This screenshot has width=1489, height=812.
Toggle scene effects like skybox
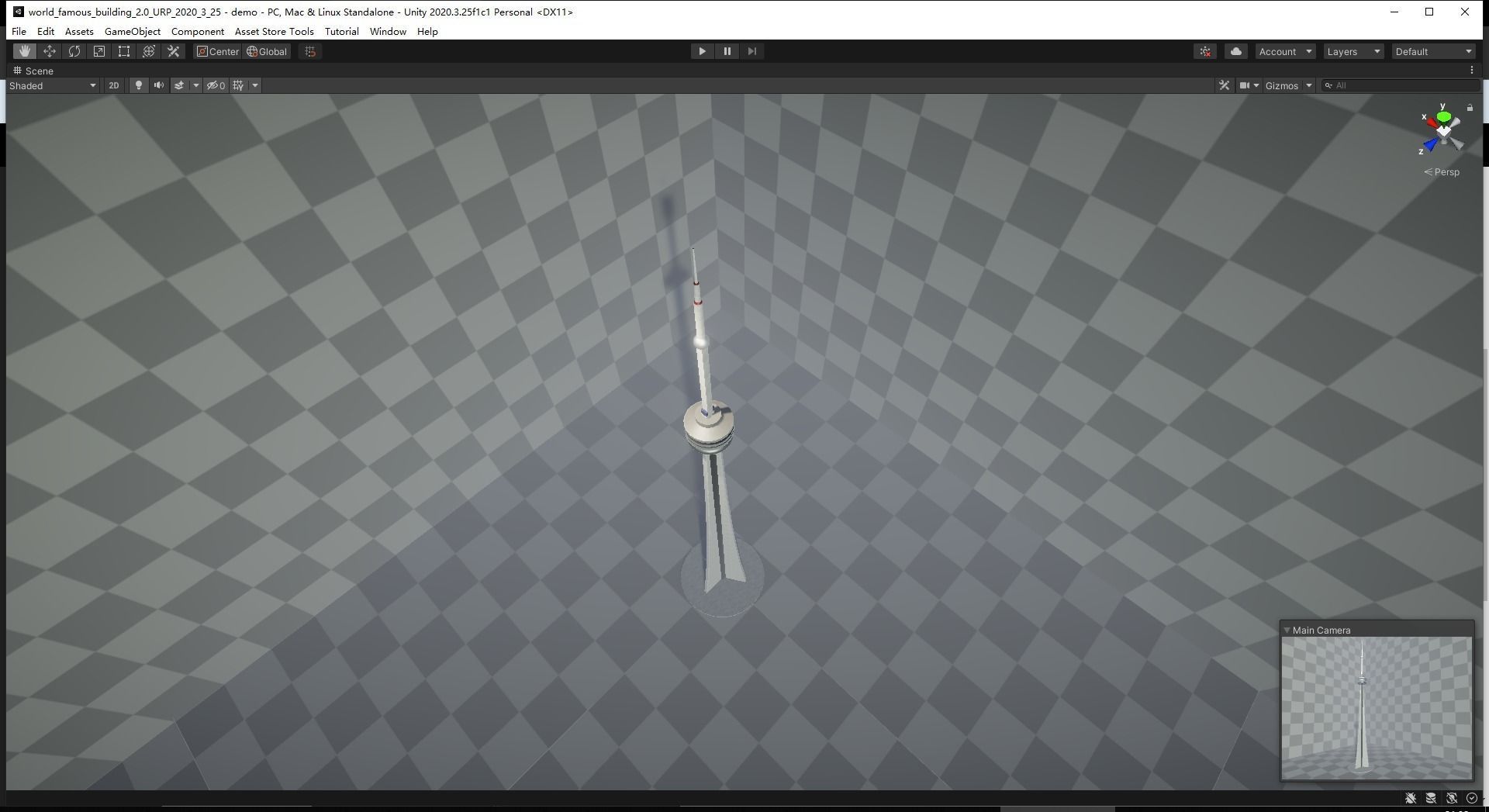click(x=179, y=85)
